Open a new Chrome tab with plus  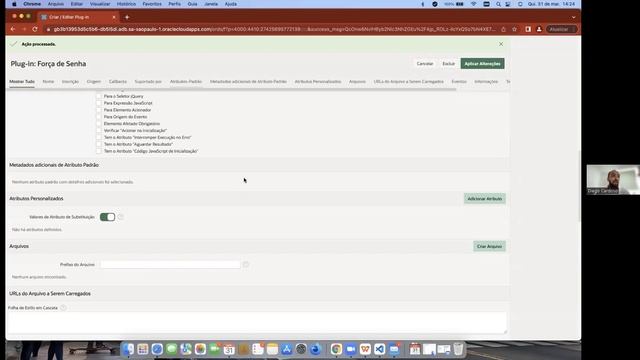coord(127,17)
